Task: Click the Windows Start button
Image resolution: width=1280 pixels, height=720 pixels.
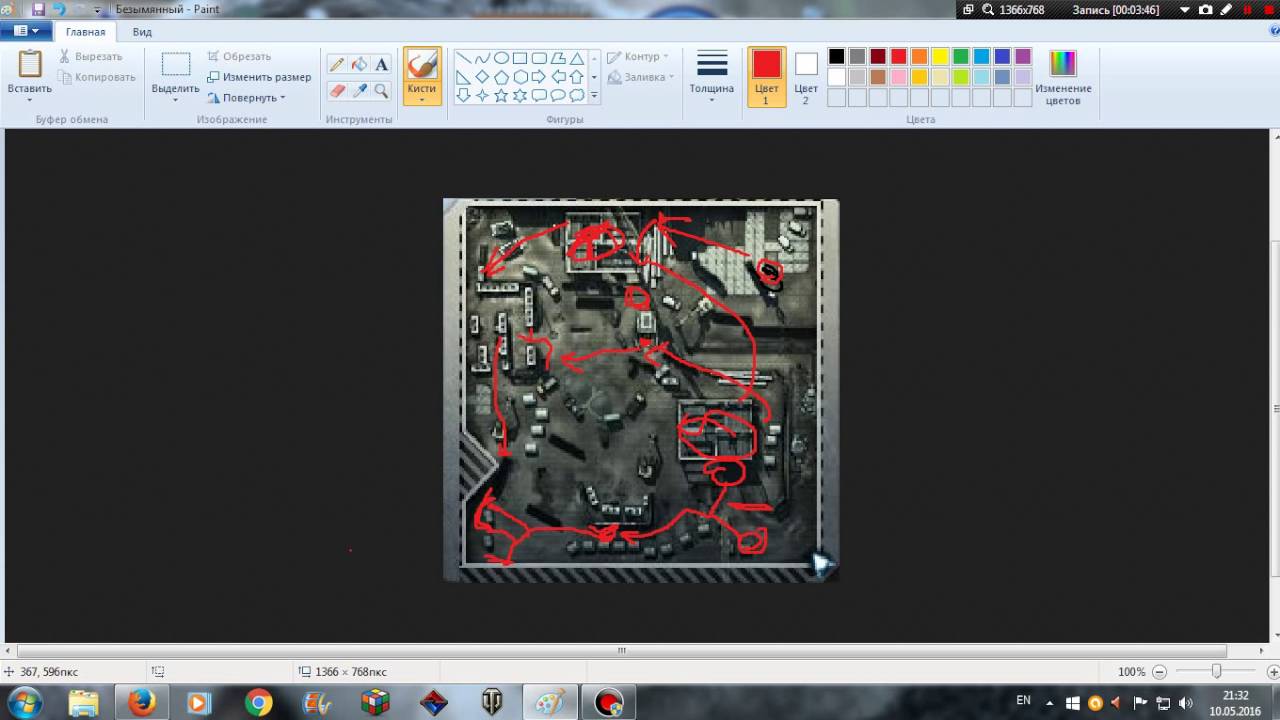Action: tap(24, 703)
